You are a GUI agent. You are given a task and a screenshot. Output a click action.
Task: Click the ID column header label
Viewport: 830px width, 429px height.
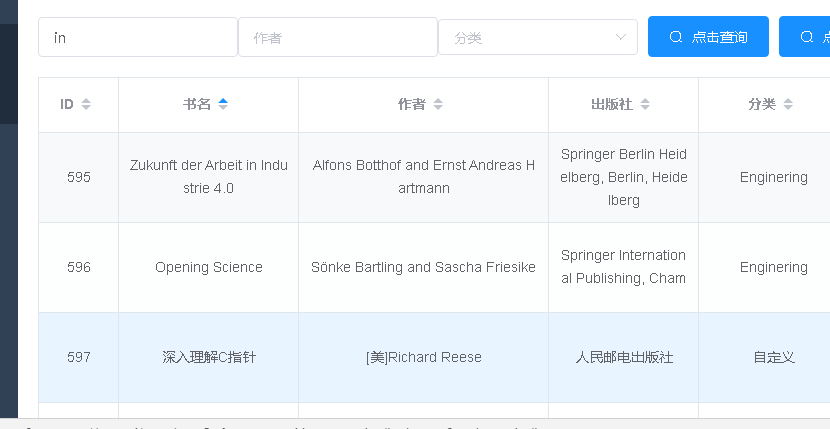(x=67, y=104)
